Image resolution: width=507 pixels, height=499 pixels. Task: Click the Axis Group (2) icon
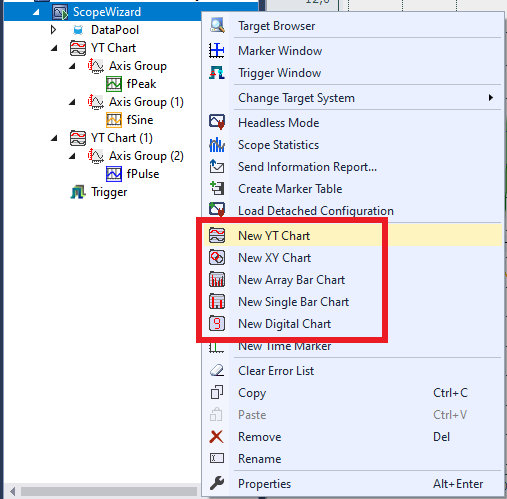tap(96, 156)
